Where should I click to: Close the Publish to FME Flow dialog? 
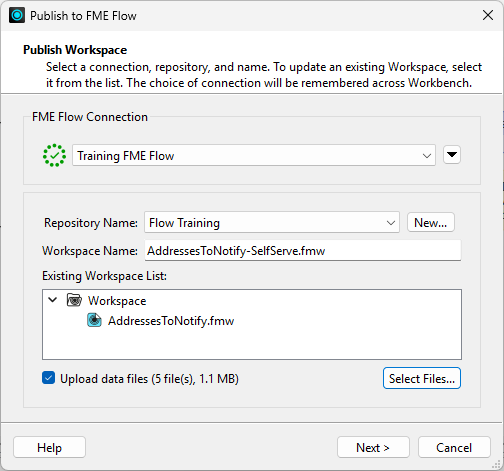488,15
